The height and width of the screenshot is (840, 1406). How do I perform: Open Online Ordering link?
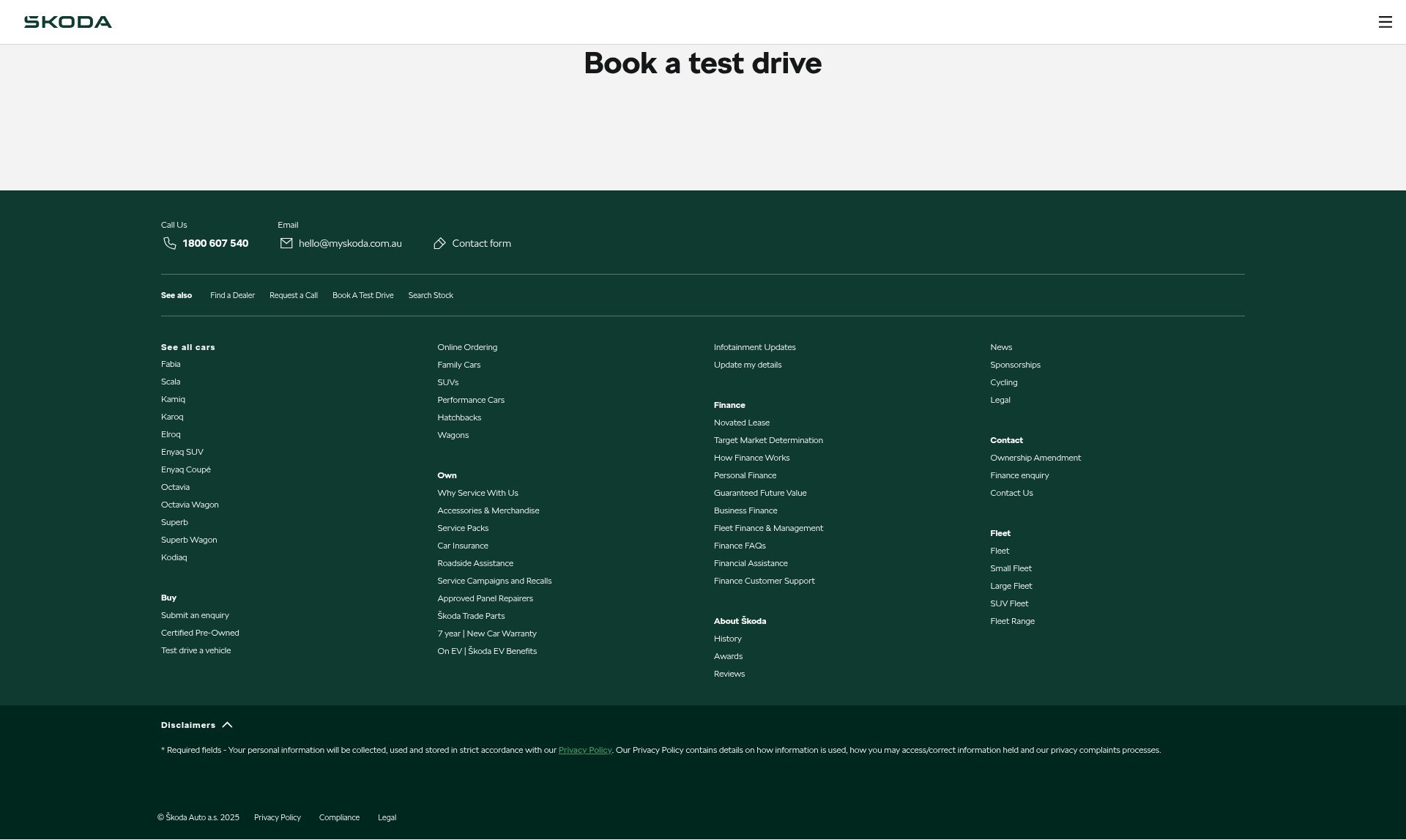(467, 348)
